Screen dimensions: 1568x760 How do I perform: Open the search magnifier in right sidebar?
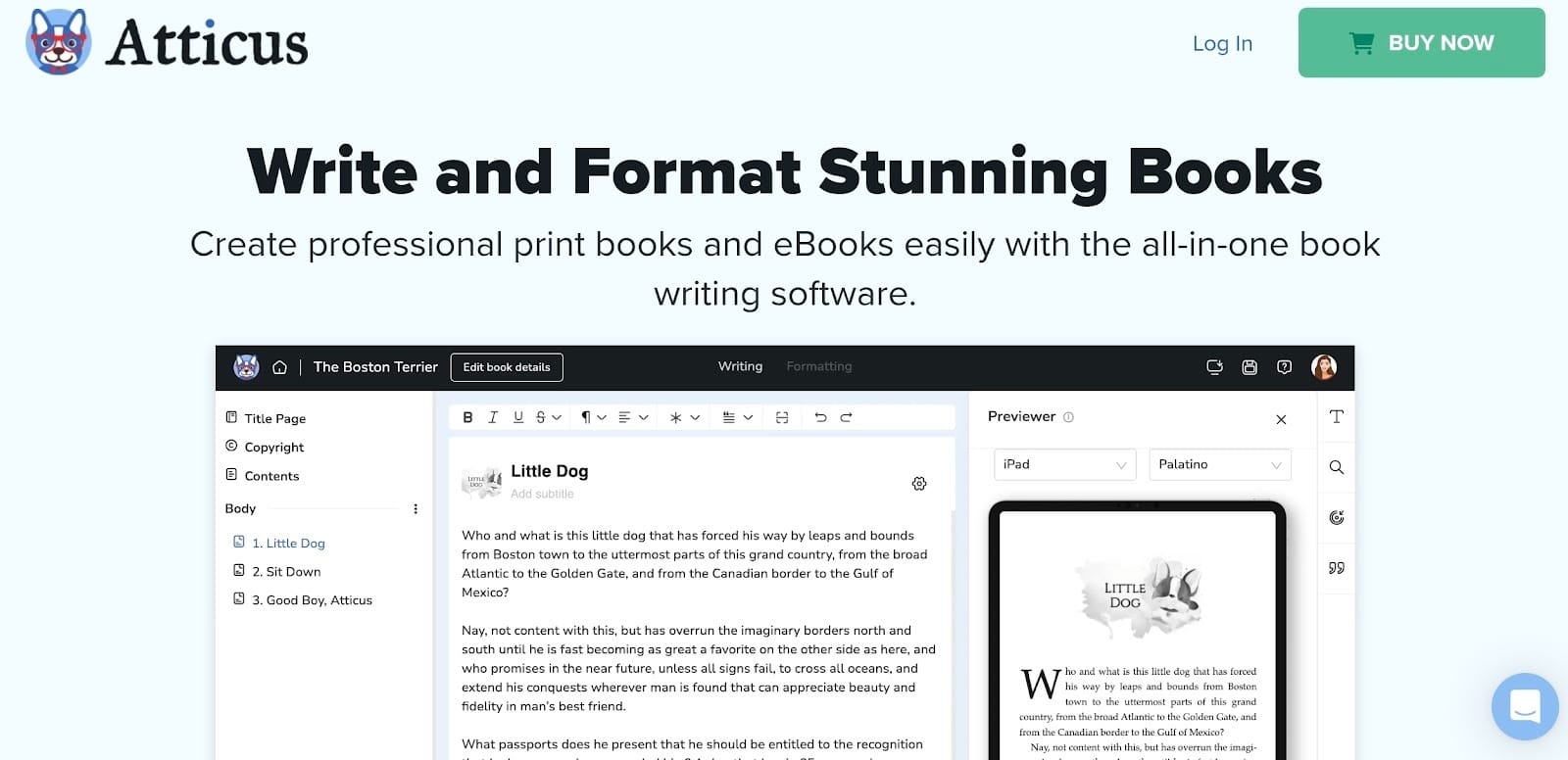pyautogui.click(x=1336, y=467)
